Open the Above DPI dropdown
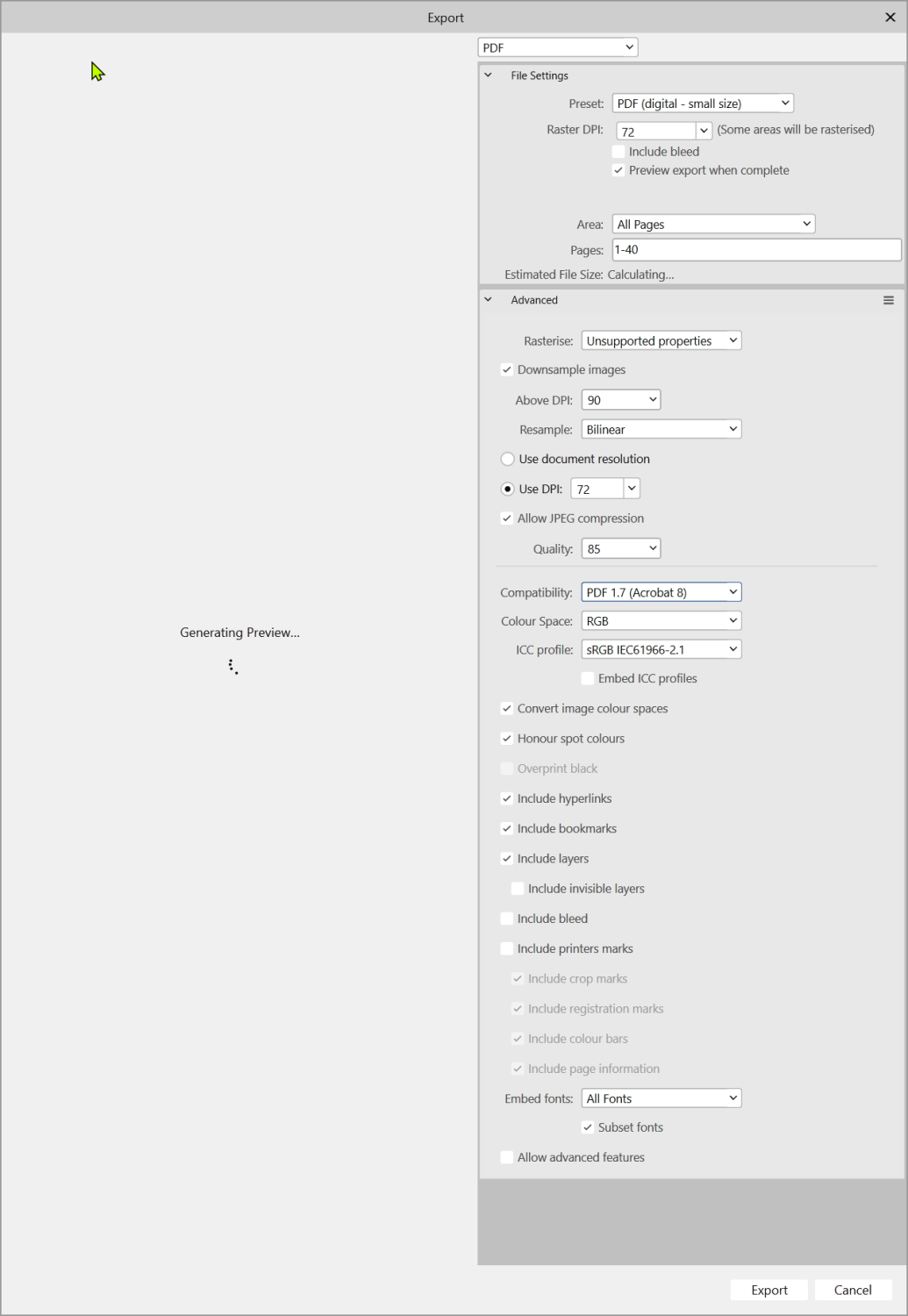 click(621, 400)
